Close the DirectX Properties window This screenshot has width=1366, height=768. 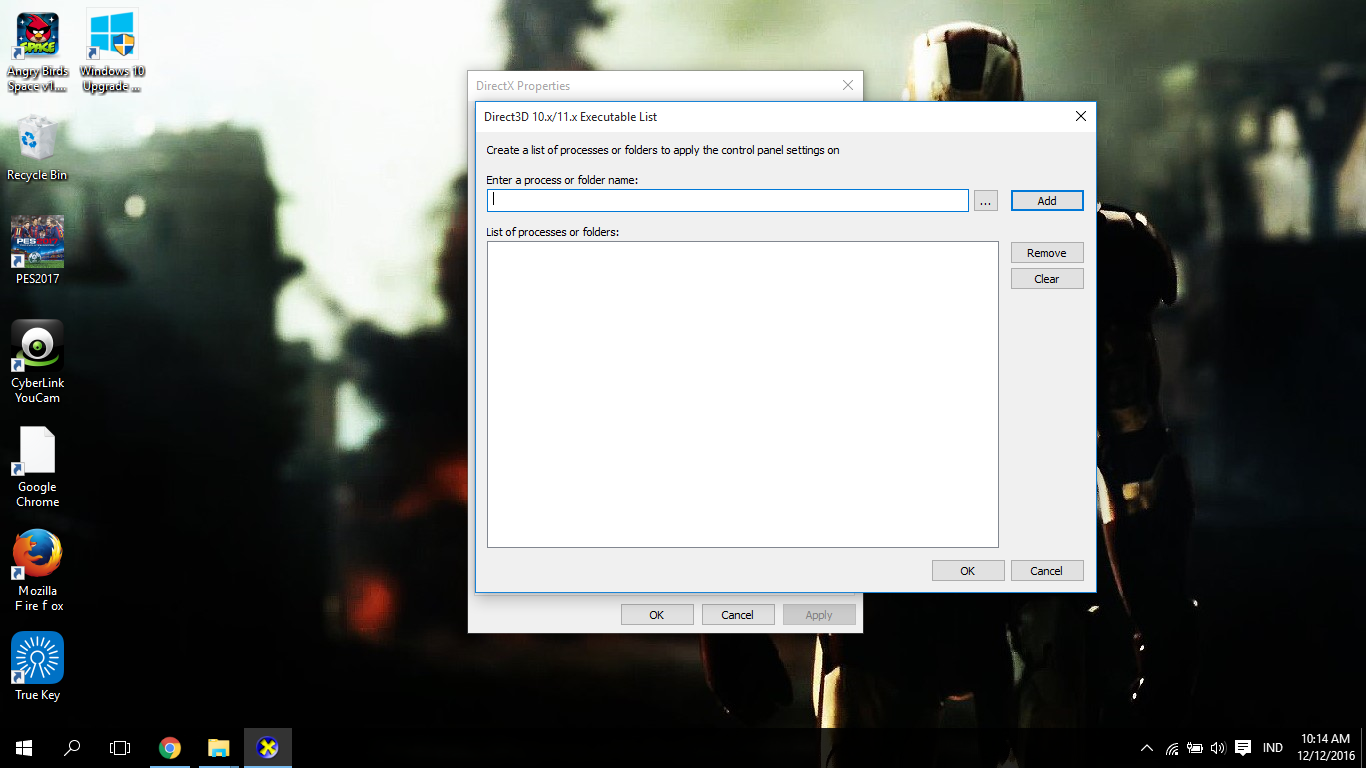[x=848, y=86]
